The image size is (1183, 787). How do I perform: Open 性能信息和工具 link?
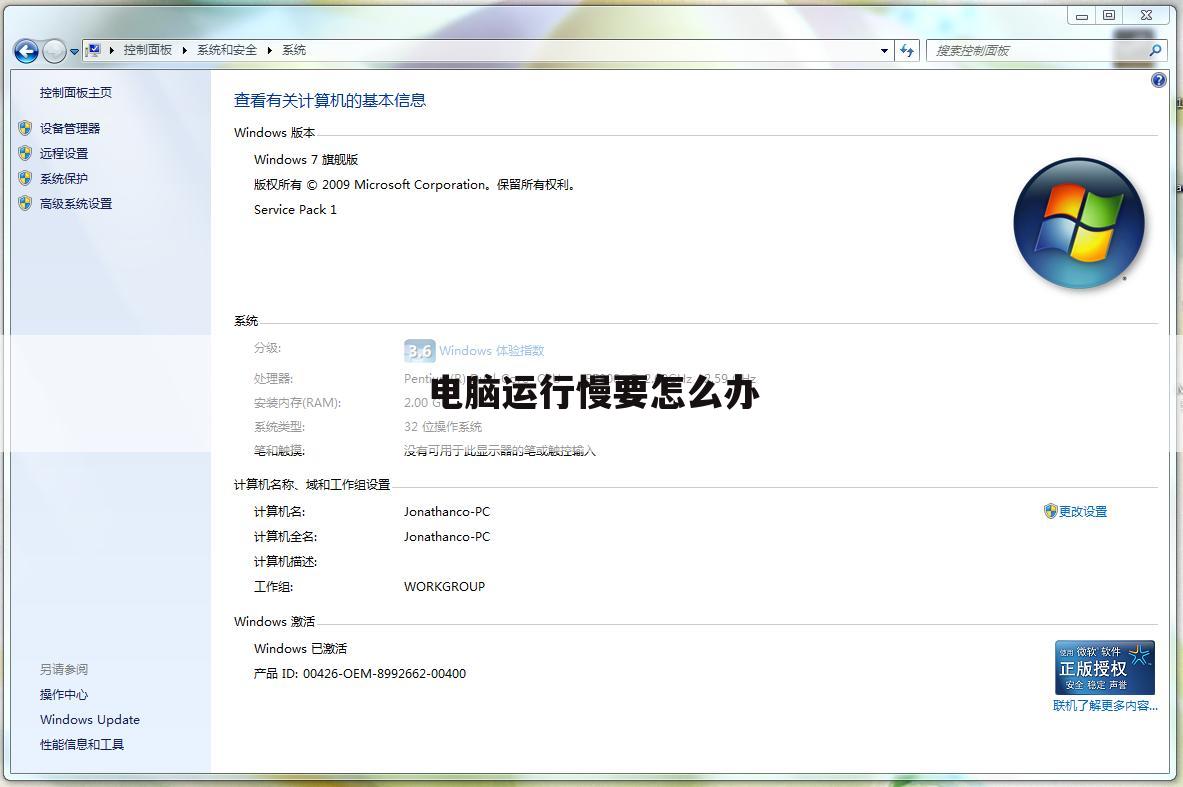[81, 744]
